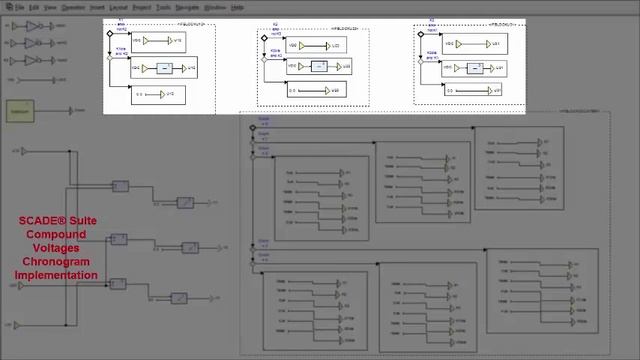
Task: Select the subtraction operator box in the rightmost highlighted if-block
Action: (475, 68)
